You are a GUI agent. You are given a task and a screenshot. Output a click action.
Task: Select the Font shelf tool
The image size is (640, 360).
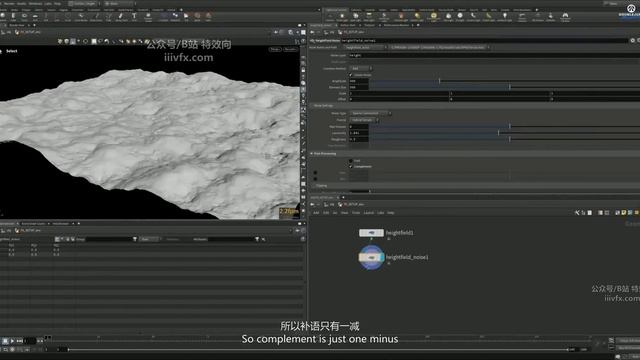pos(134,16)
